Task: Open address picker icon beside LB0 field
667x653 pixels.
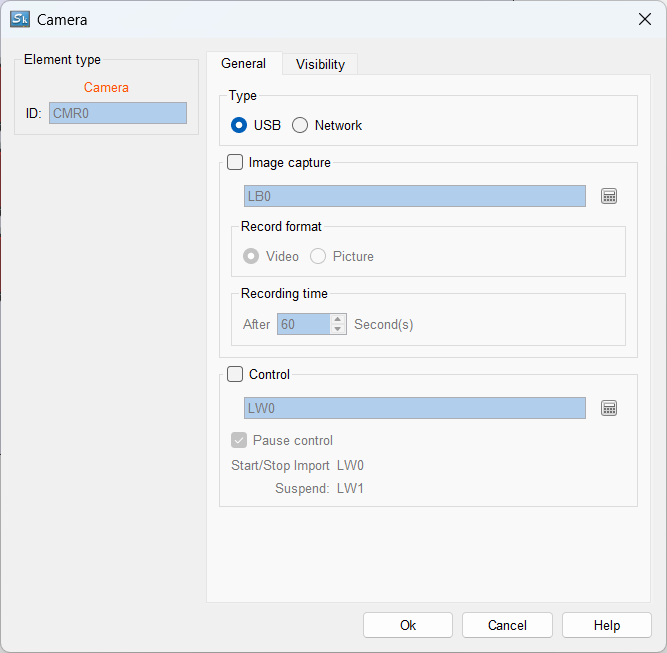Action: tap(609, 196)
